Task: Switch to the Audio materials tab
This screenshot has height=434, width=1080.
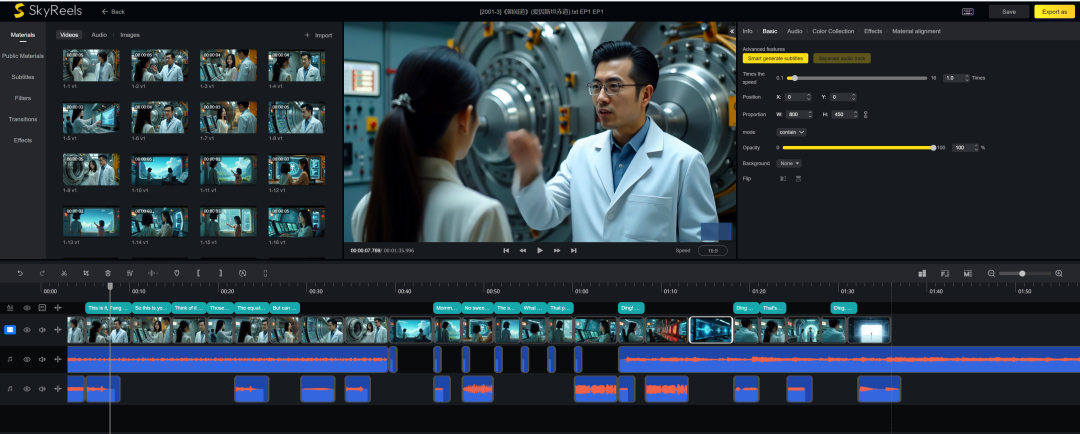Action: 99,35
